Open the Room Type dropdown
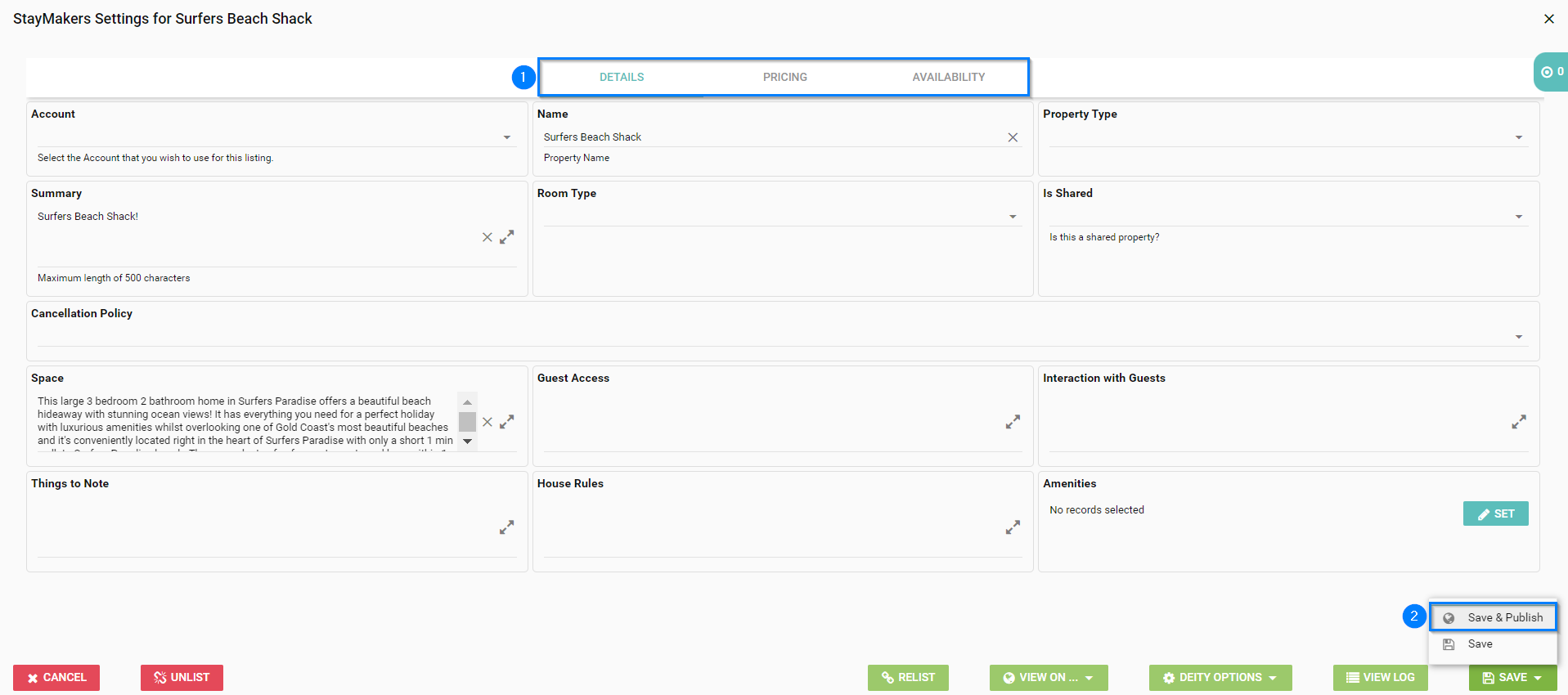The width and height of the screenshot is (1568, 695). pyautogui.click(x=1013, y=217)
